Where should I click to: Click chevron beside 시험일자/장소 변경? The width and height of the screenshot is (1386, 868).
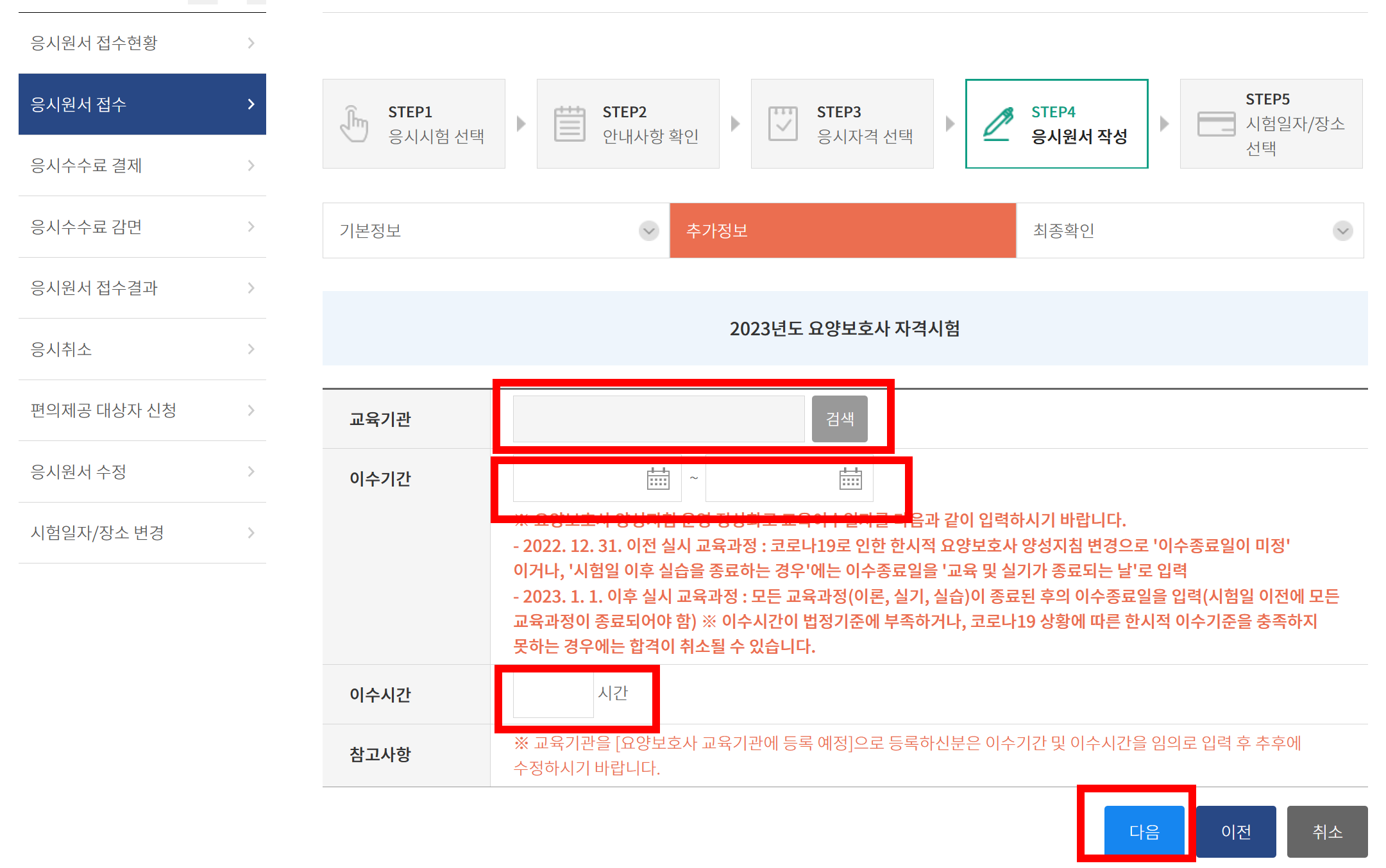point(251,533)
